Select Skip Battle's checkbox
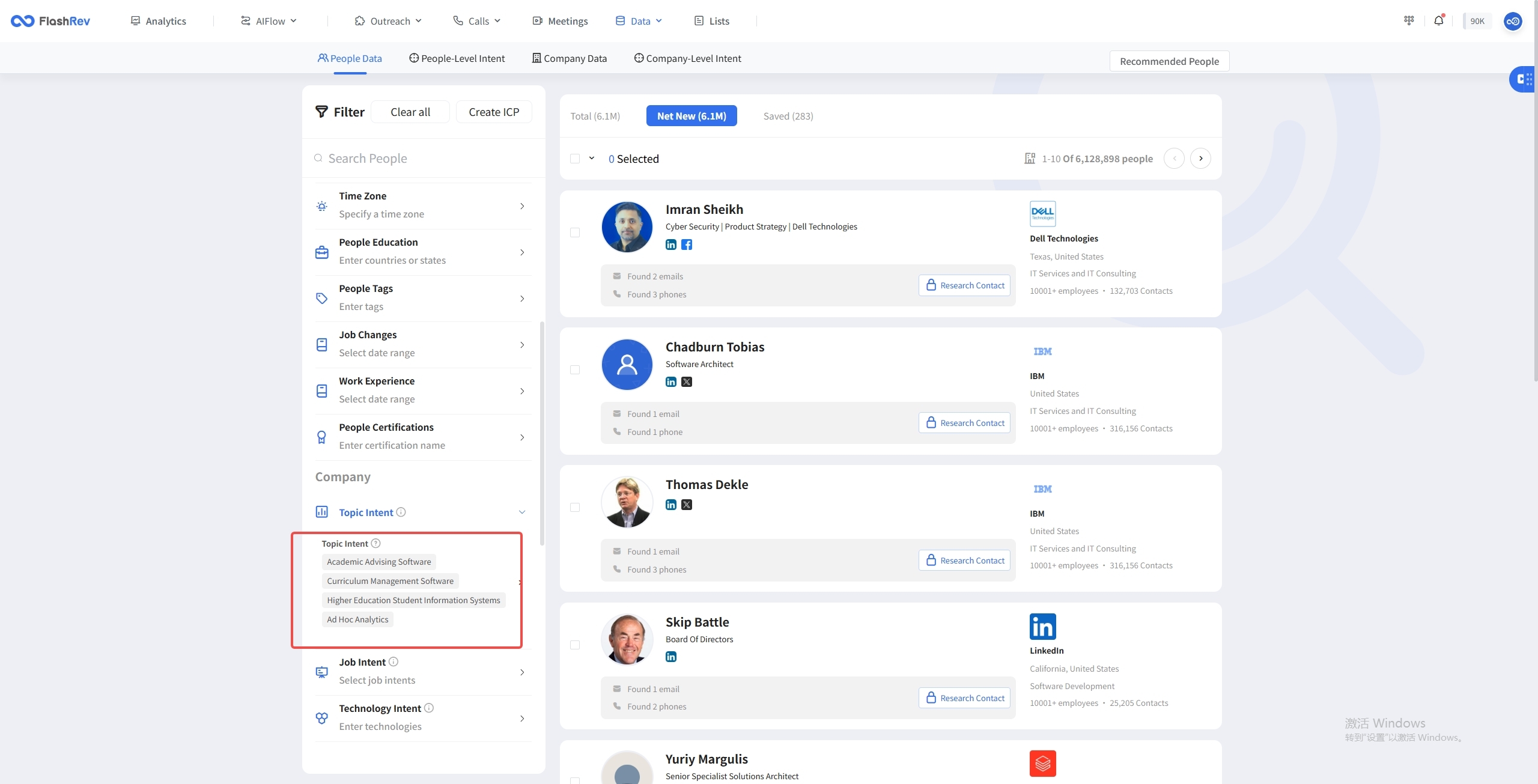 click(575, 645)
